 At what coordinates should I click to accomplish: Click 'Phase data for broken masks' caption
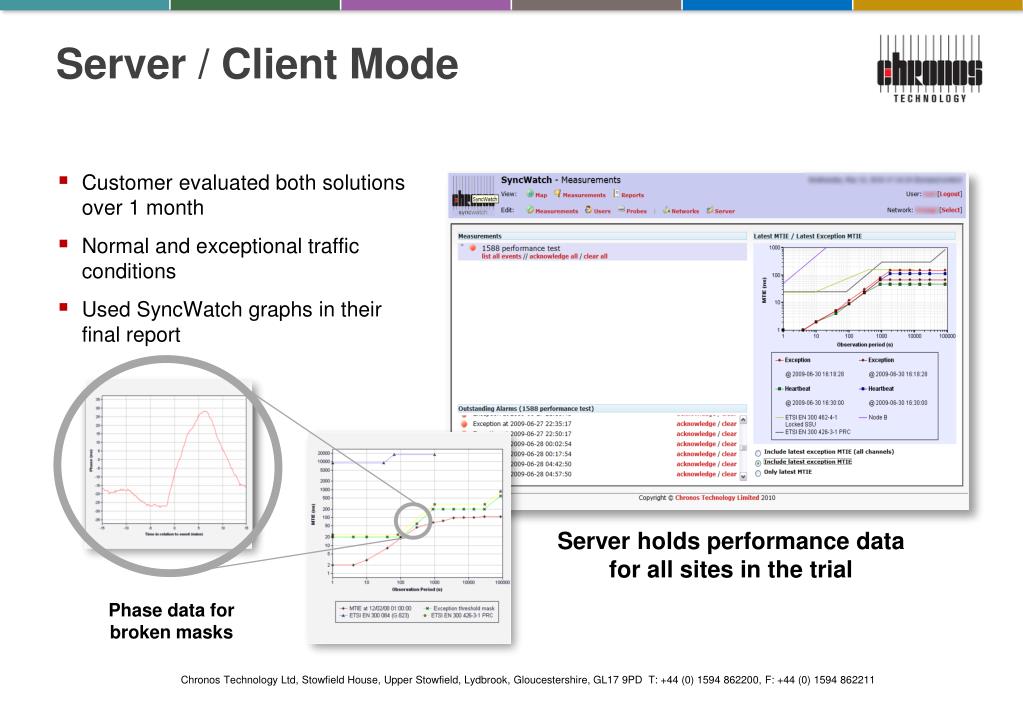tap(171, 621)
